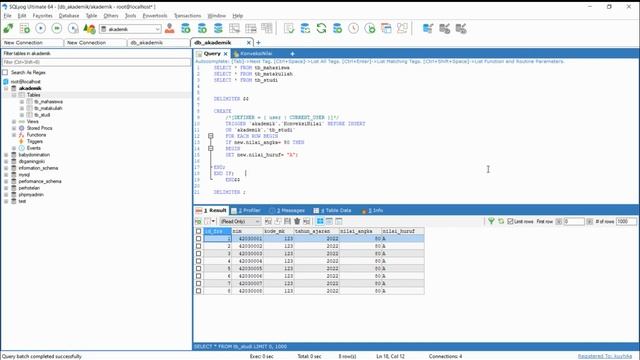Check the row checkbox for nim 42030003
The image size is (640, 360).
click(198, 253)
